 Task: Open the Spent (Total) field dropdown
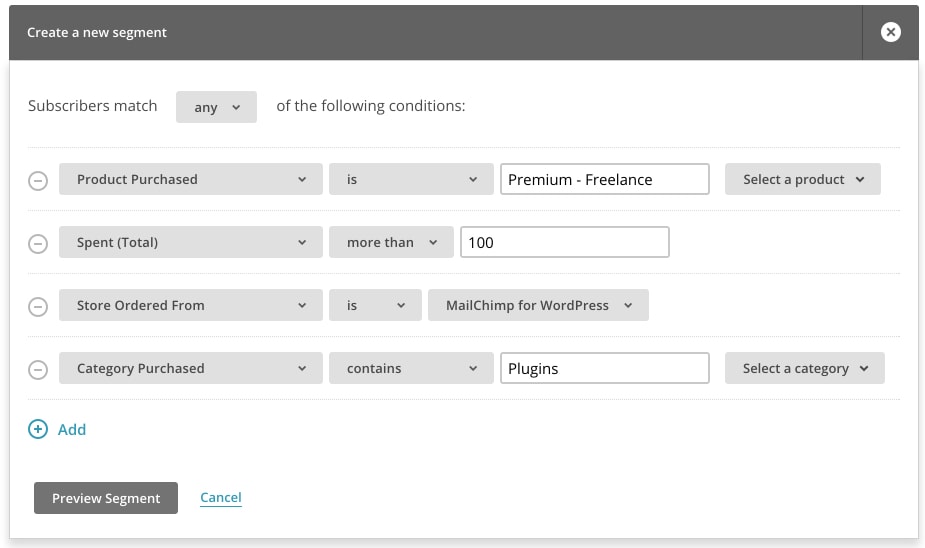[191, 242]
